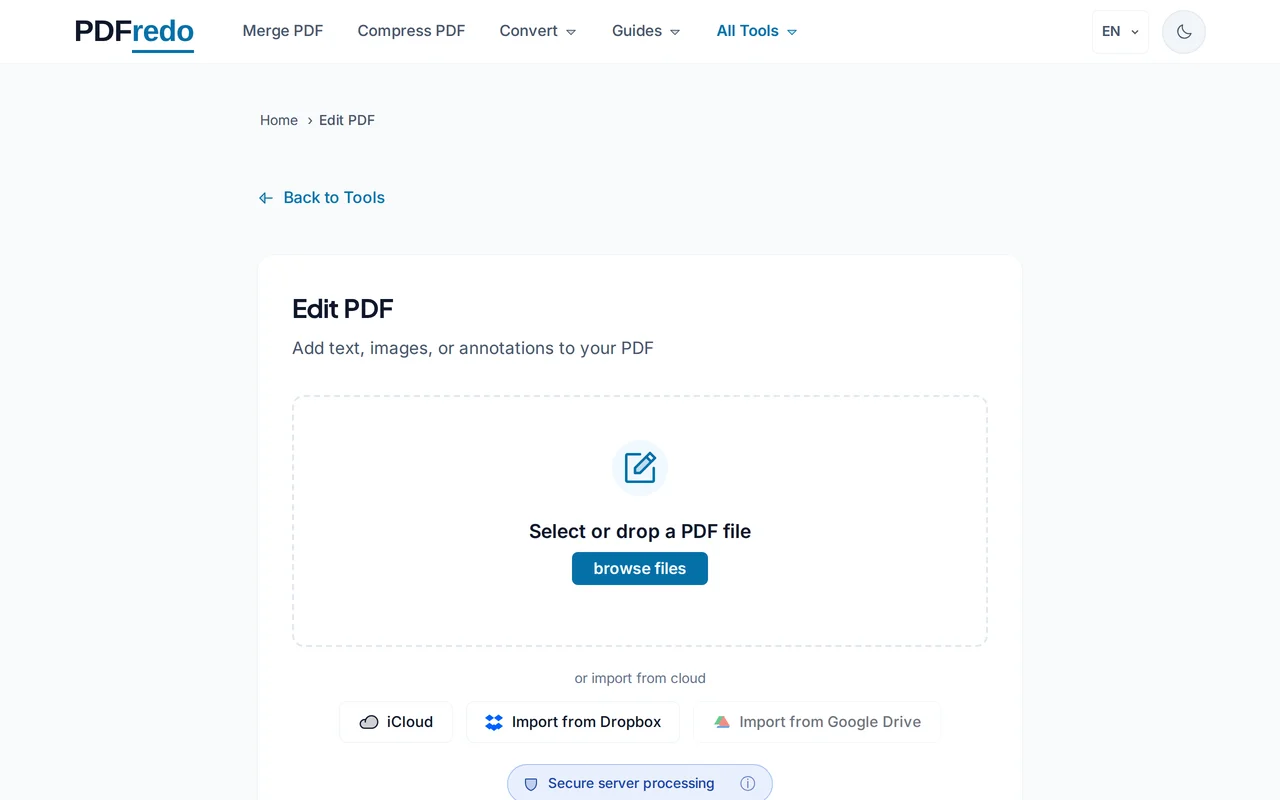
Task: Click Import from Dropbox
Action: click(x=573, y=721)
